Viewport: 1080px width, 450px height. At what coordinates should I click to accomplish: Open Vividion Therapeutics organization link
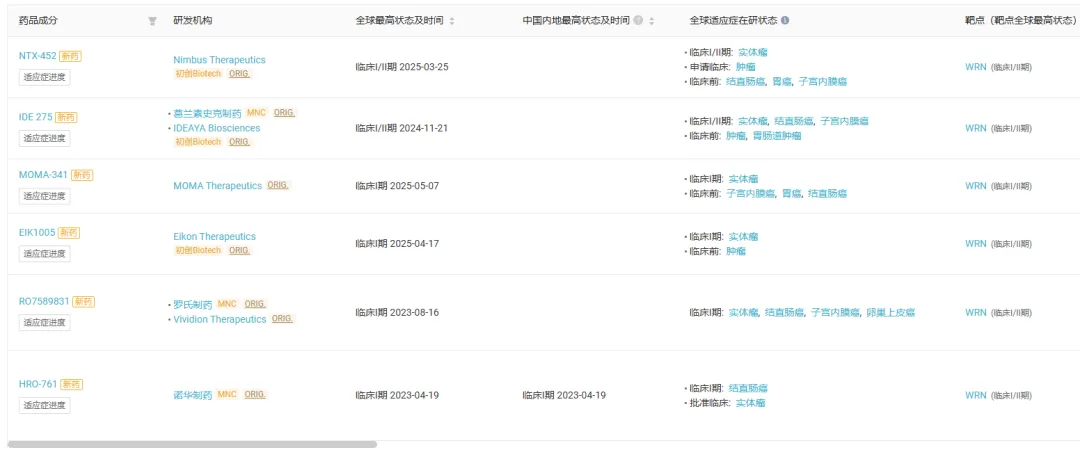220,320
